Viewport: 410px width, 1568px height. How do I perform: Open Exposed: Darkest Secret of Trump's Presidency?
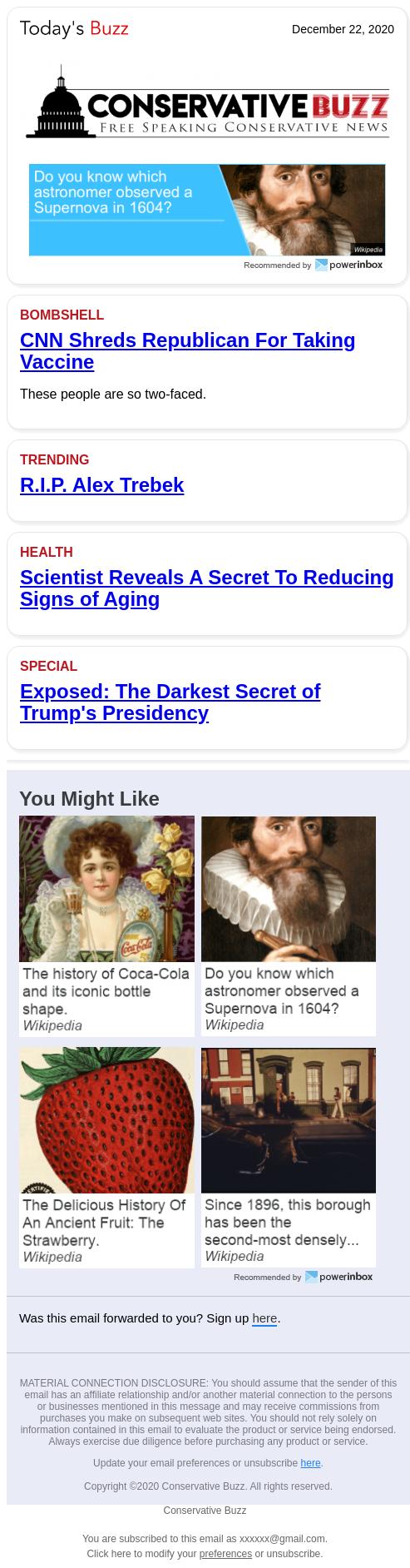(x=170, y=702)
